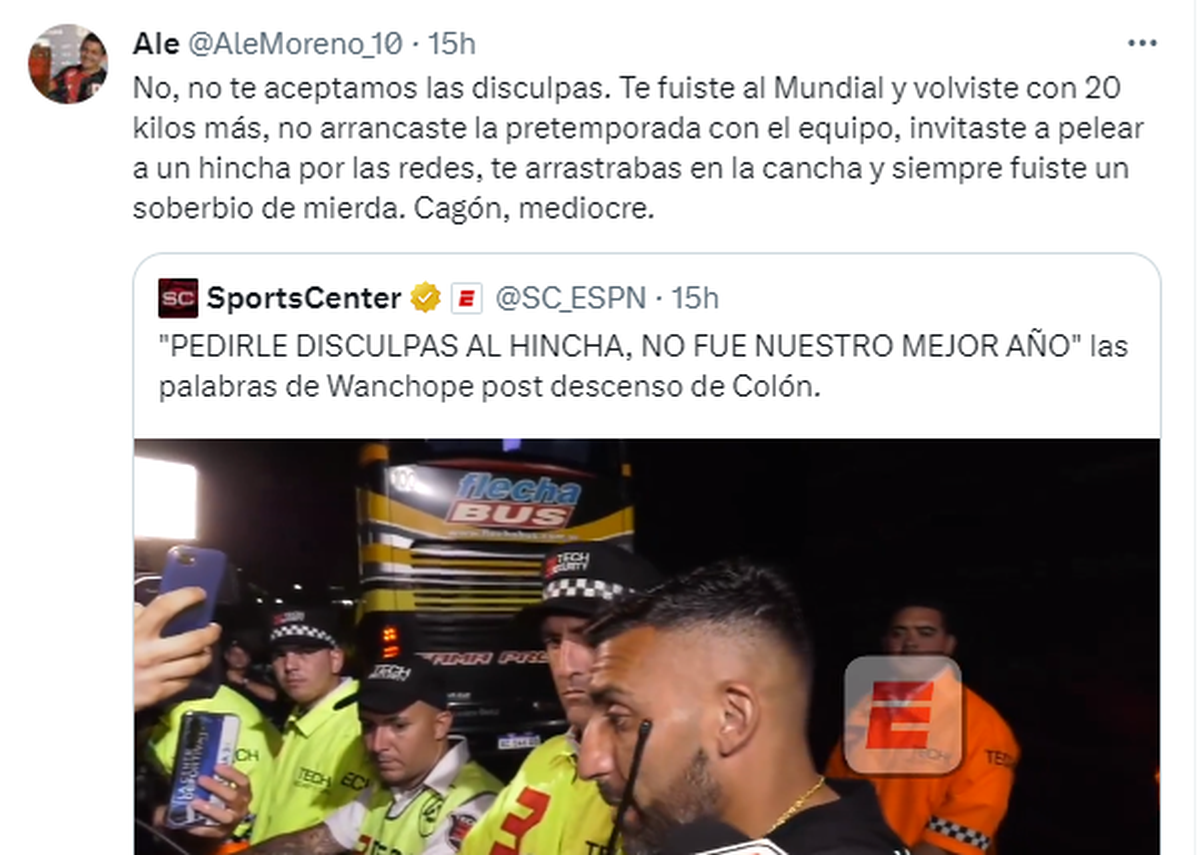This screenshot has height=855, width=1200.
Task: Open the three-dot more options menu
Action: click(1142, 43)
